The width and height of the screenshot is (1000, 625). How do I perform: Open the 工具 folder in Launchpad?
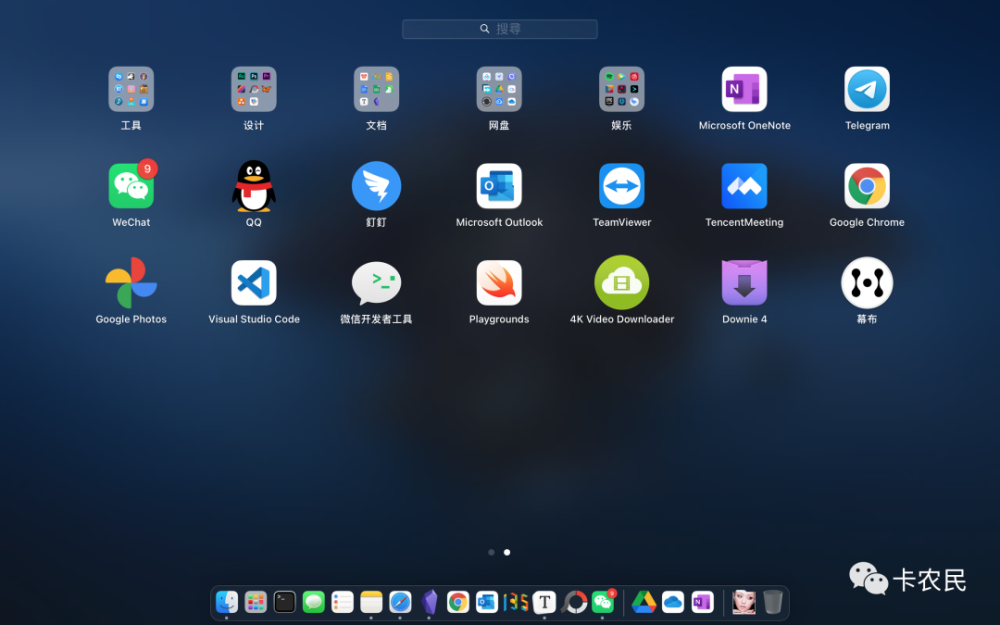coord(131,89)
